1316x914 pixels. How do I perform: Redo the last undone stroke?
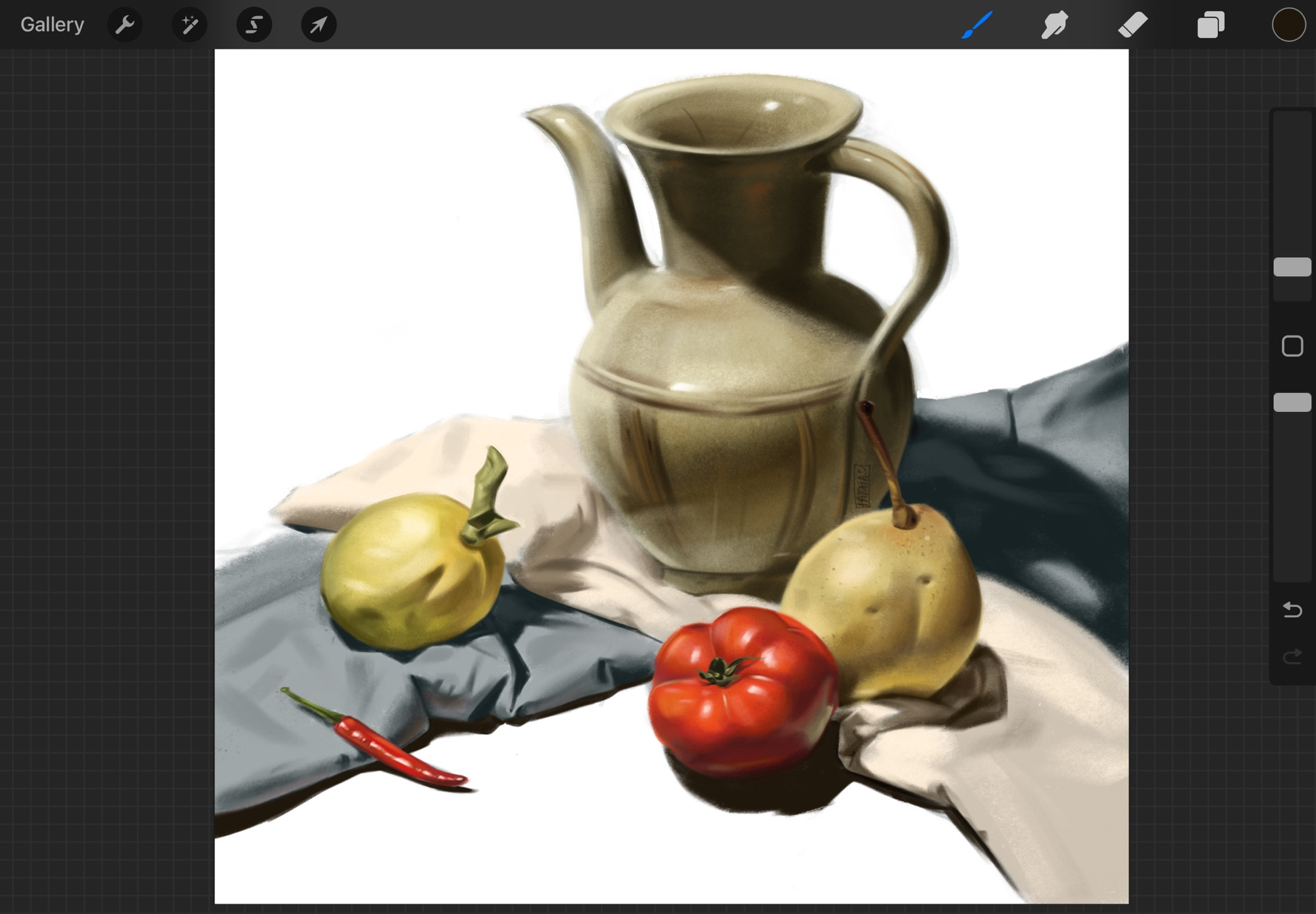(x=1292, y=656)
